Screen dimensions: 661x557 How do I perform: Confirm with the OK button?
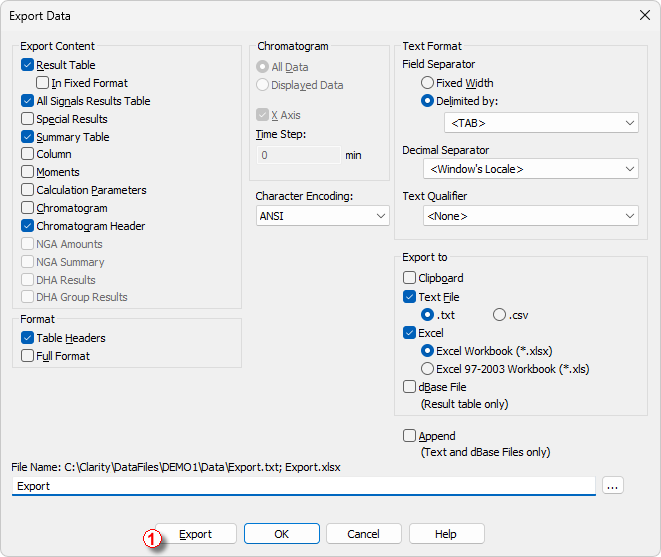click(x=282, y=534)
